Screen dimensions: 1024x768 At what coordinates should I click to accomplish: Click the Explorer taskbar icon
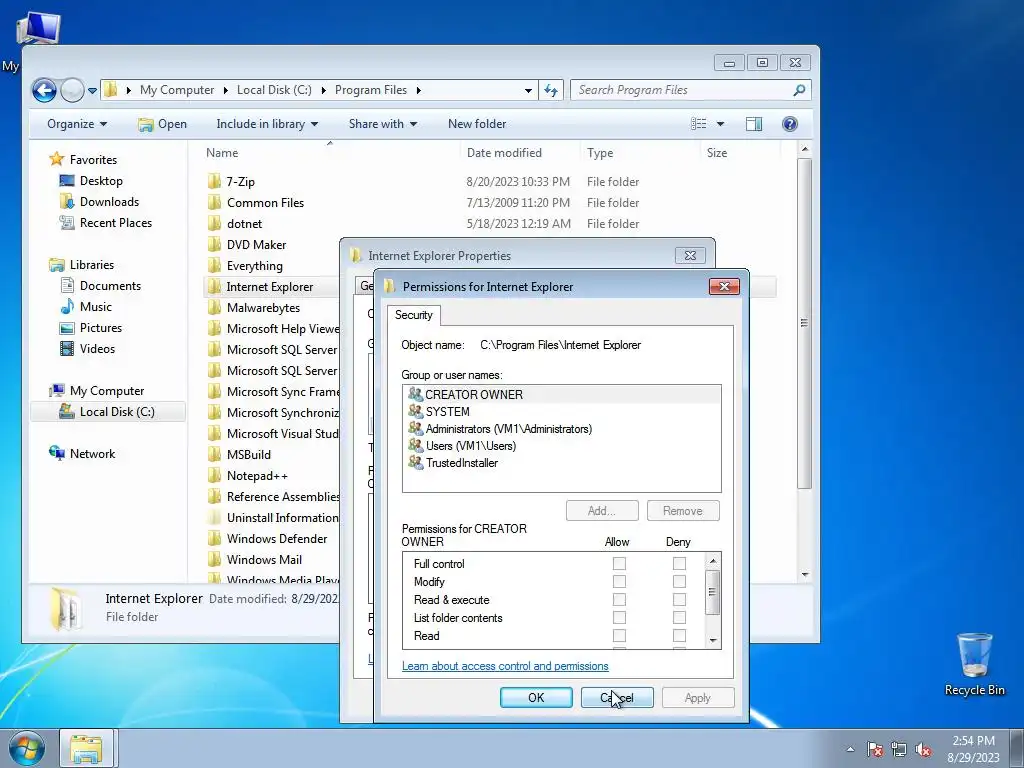pyautogui.click(x=86, y=748)
